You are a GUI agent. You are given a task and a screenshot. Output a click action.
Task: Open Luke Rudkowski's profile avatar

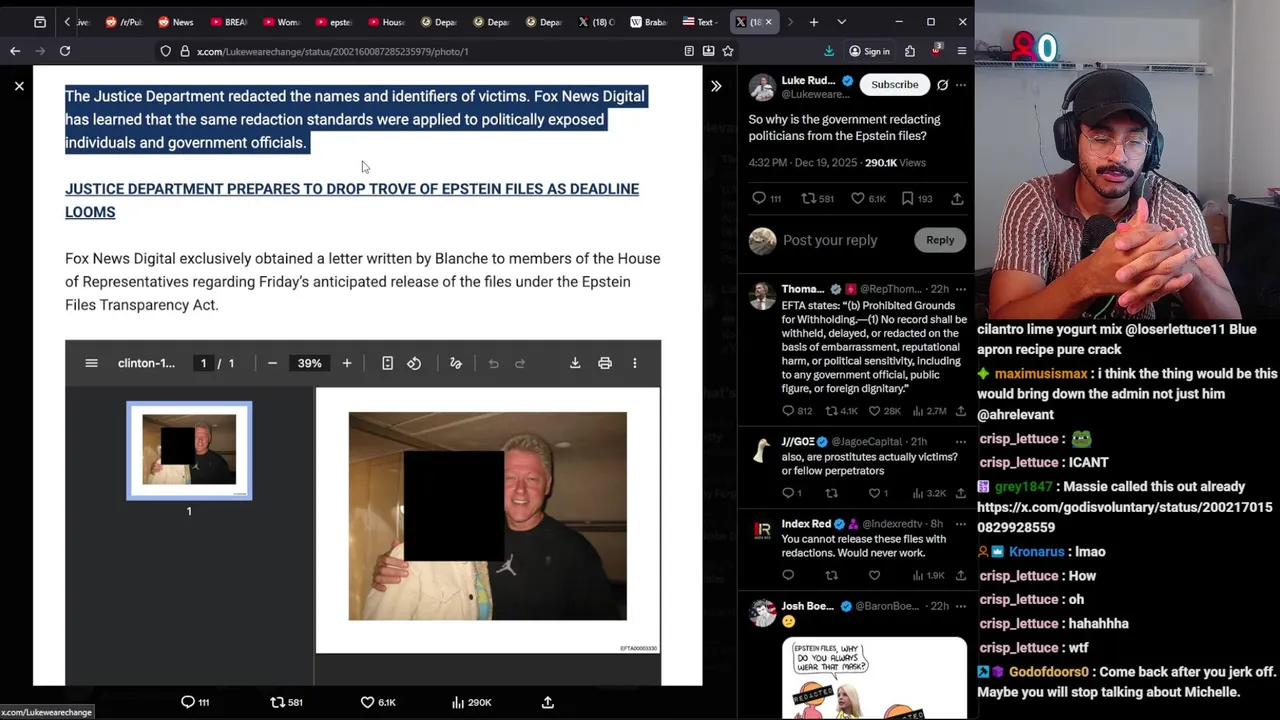[762, 86]
